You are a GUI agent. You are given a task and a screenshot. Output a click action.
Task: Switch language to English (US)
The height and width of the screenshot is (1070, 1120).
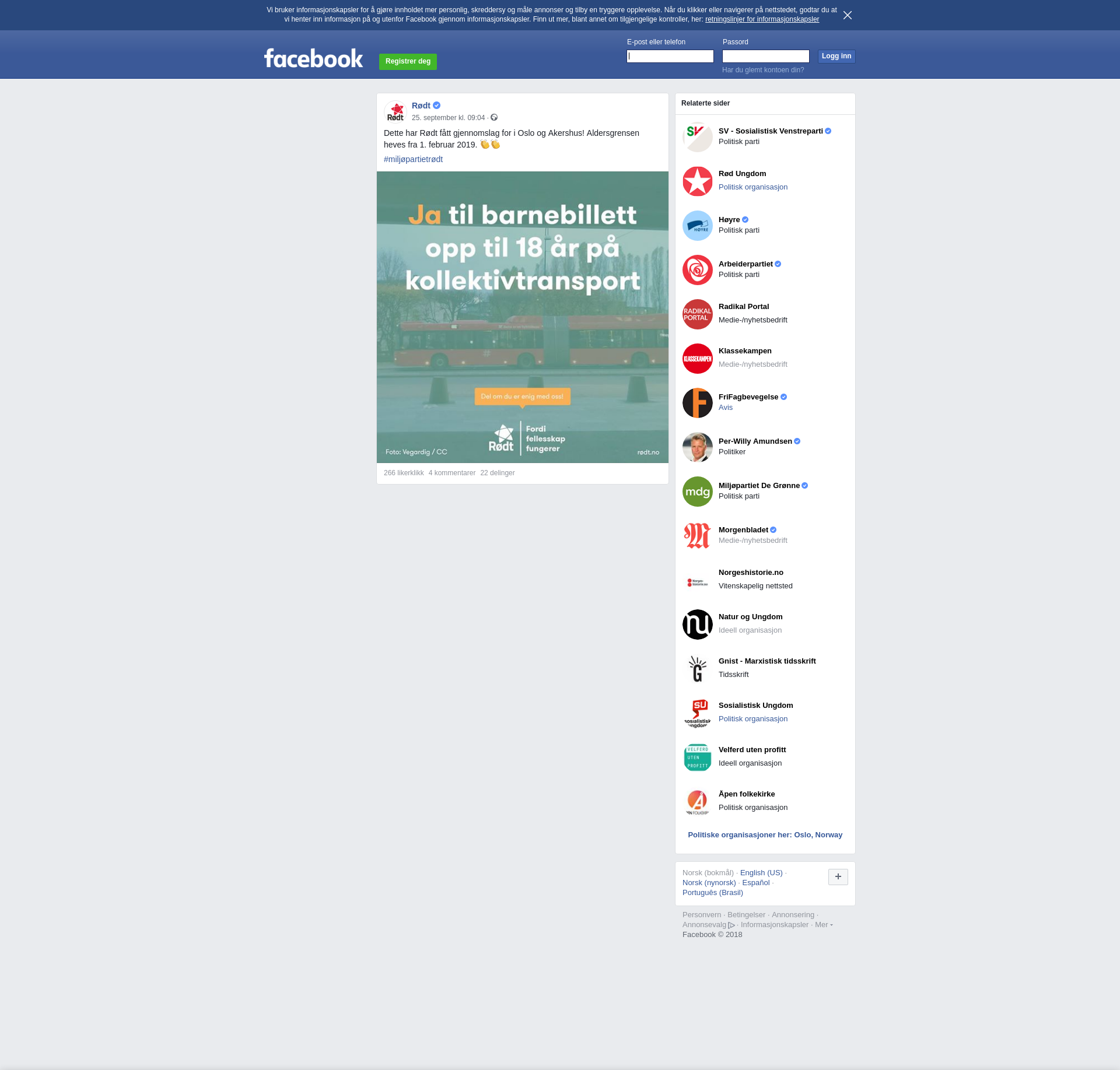(761, 873)
